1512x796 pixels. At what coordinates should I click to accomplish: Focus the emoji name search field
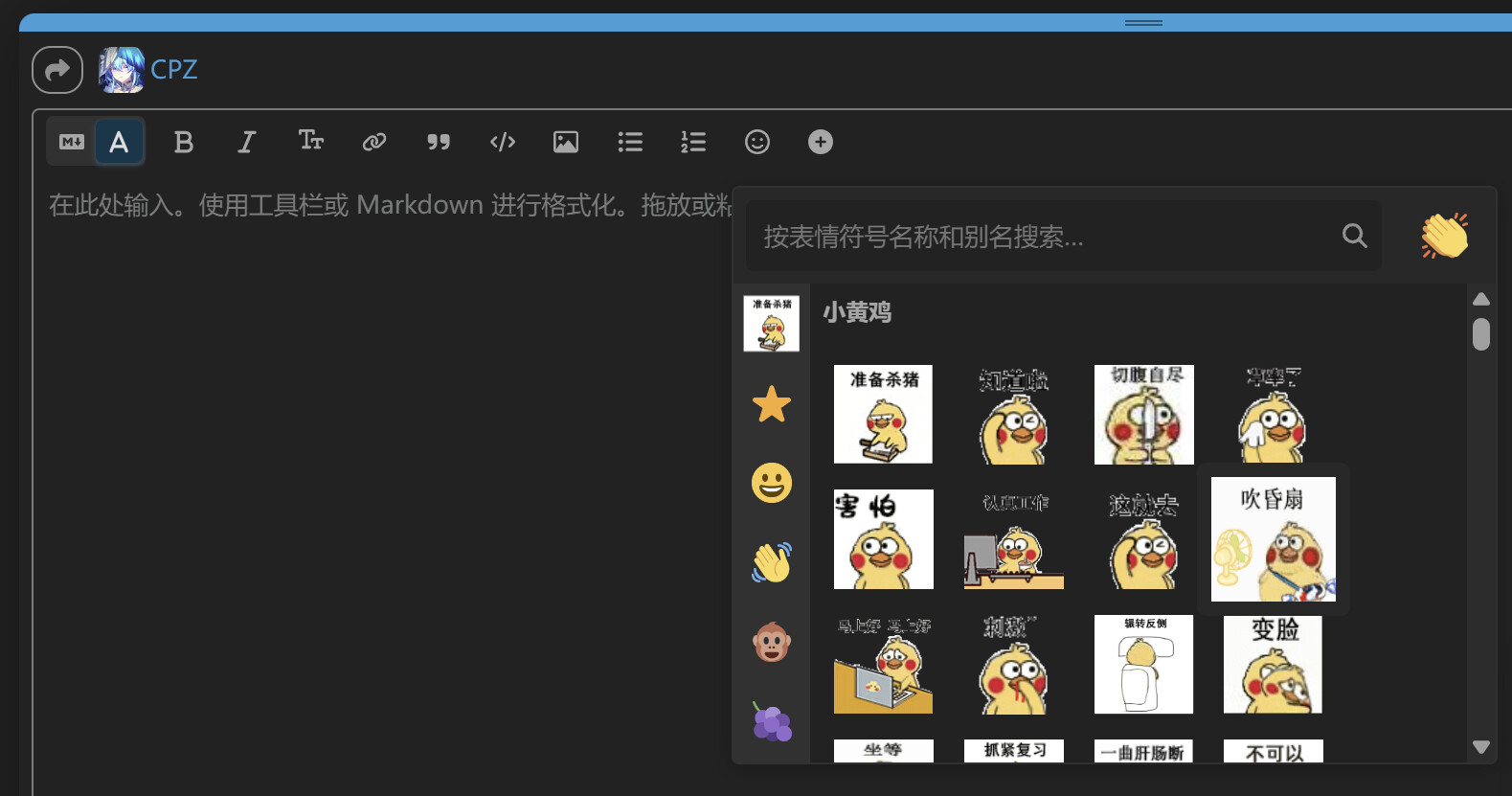tap(1044, 237)
